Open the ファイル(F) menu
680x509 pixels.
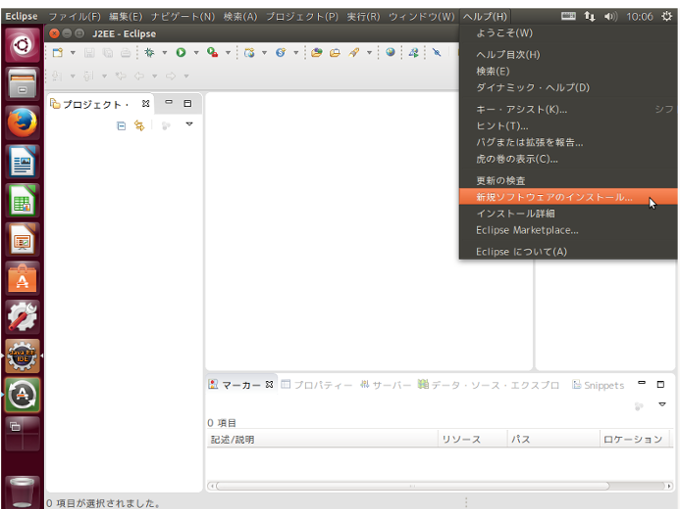74,16
